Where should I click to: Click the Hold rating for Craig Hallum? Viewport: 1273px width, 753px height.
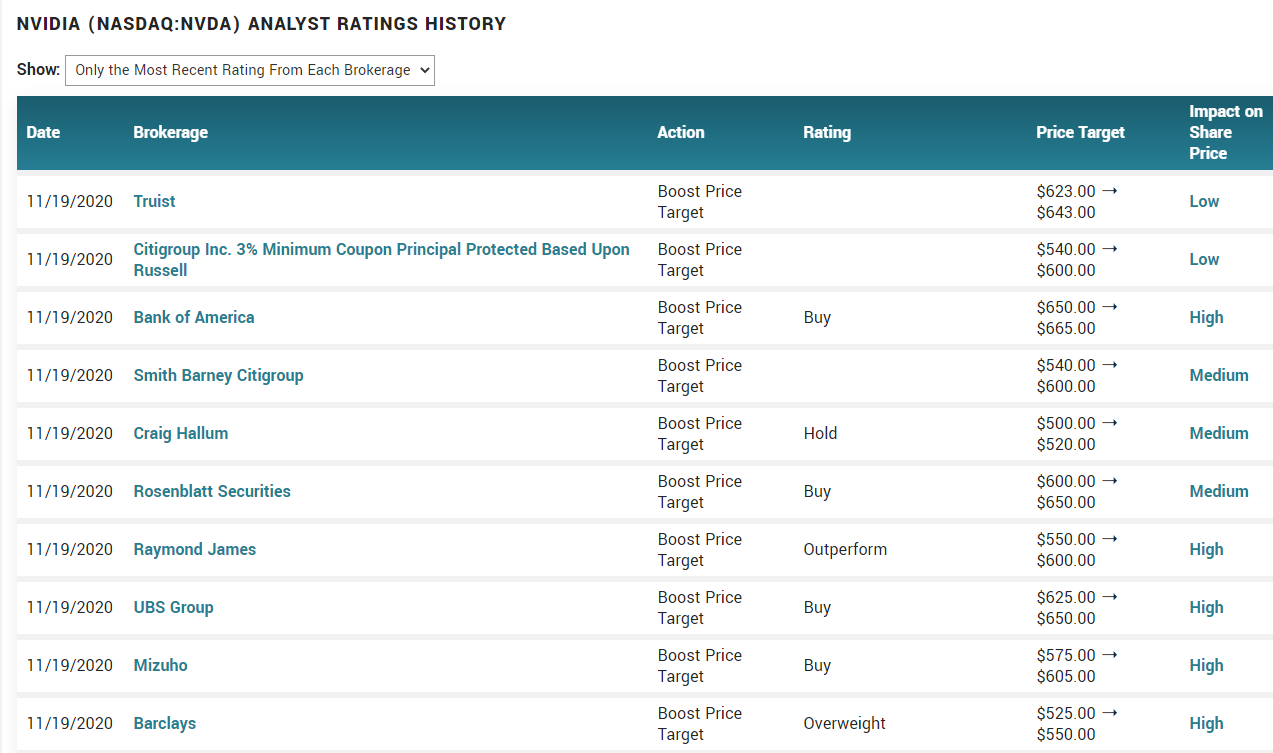[x=820, y=433]
